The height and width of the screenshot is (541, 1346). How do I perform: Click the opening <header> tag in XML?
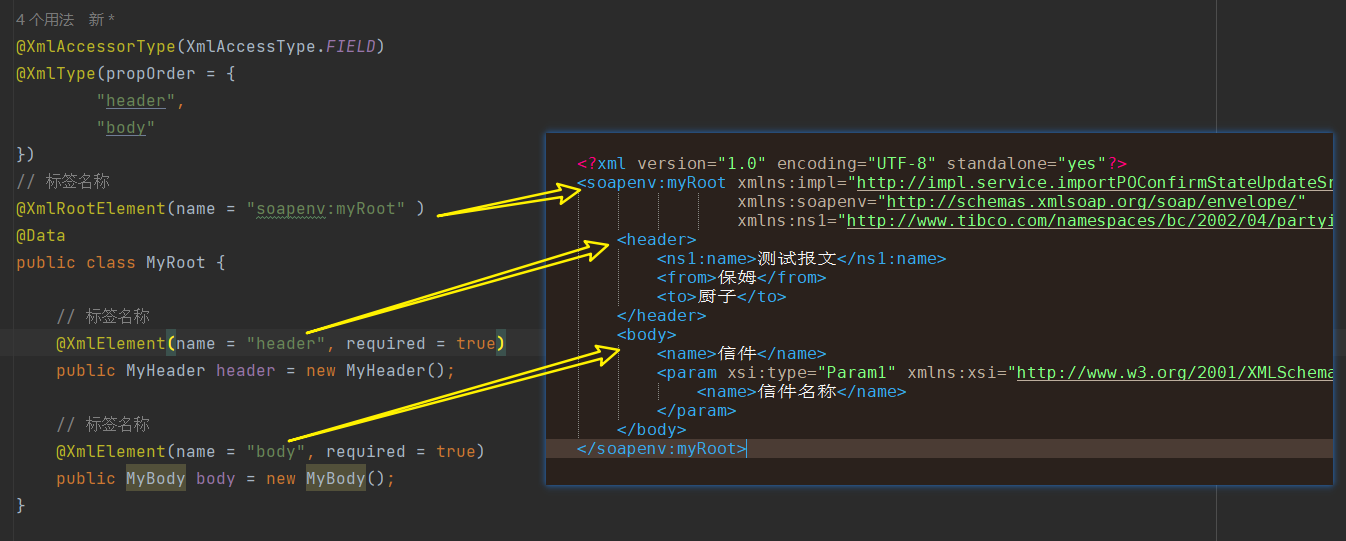click(x=657, y=240)
